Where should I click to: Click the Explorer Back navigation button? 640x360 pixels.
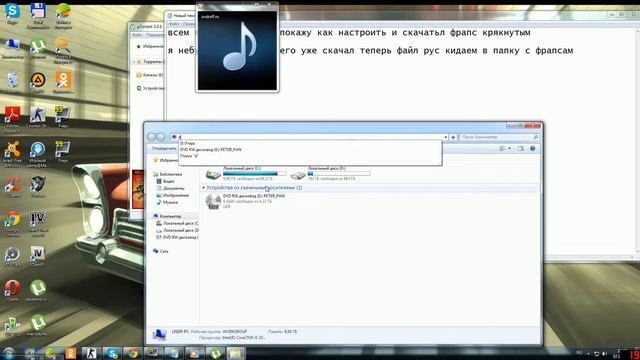point(152,137)
